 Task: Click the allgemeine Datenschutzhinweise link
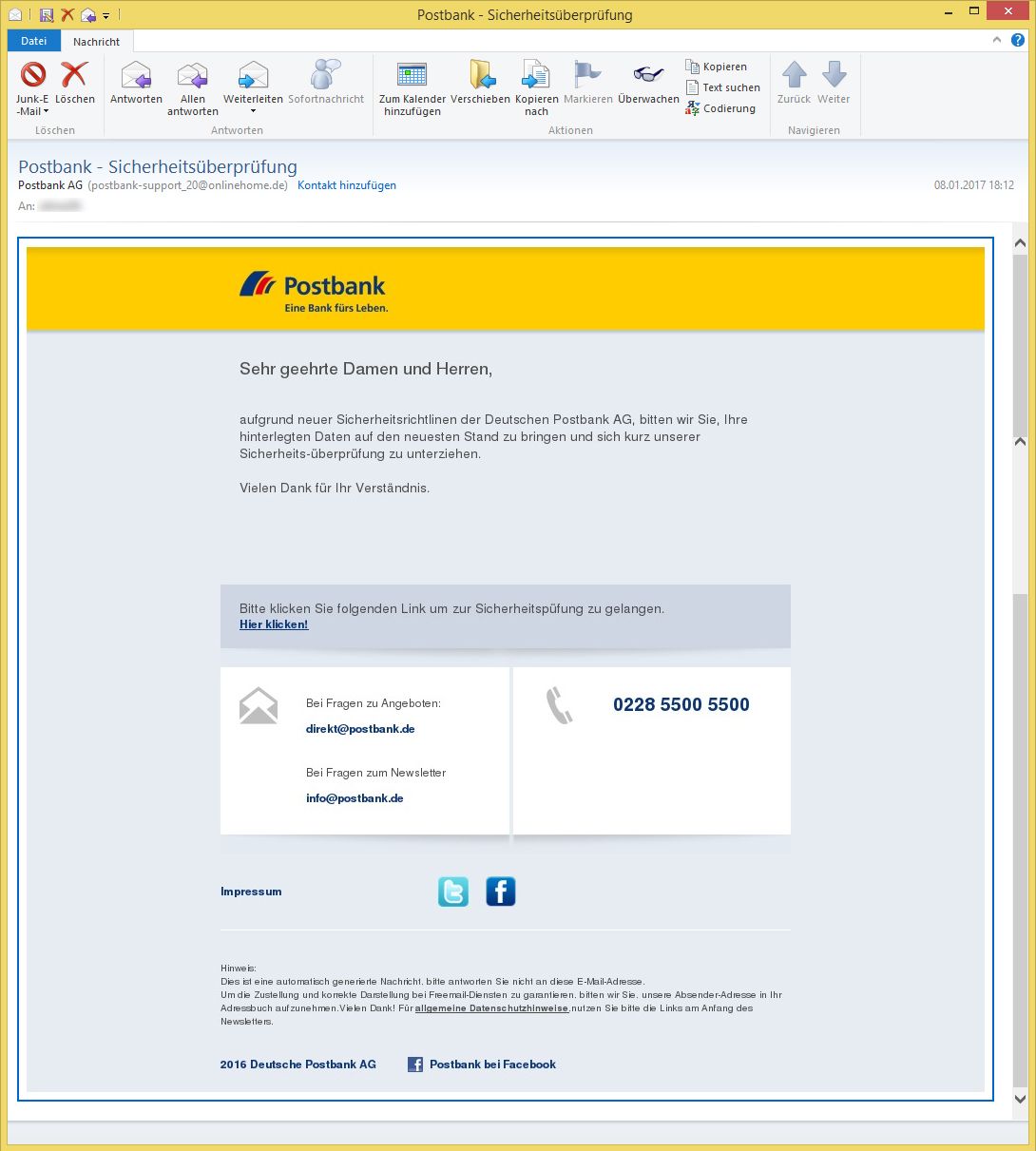tap(491, 1008)
